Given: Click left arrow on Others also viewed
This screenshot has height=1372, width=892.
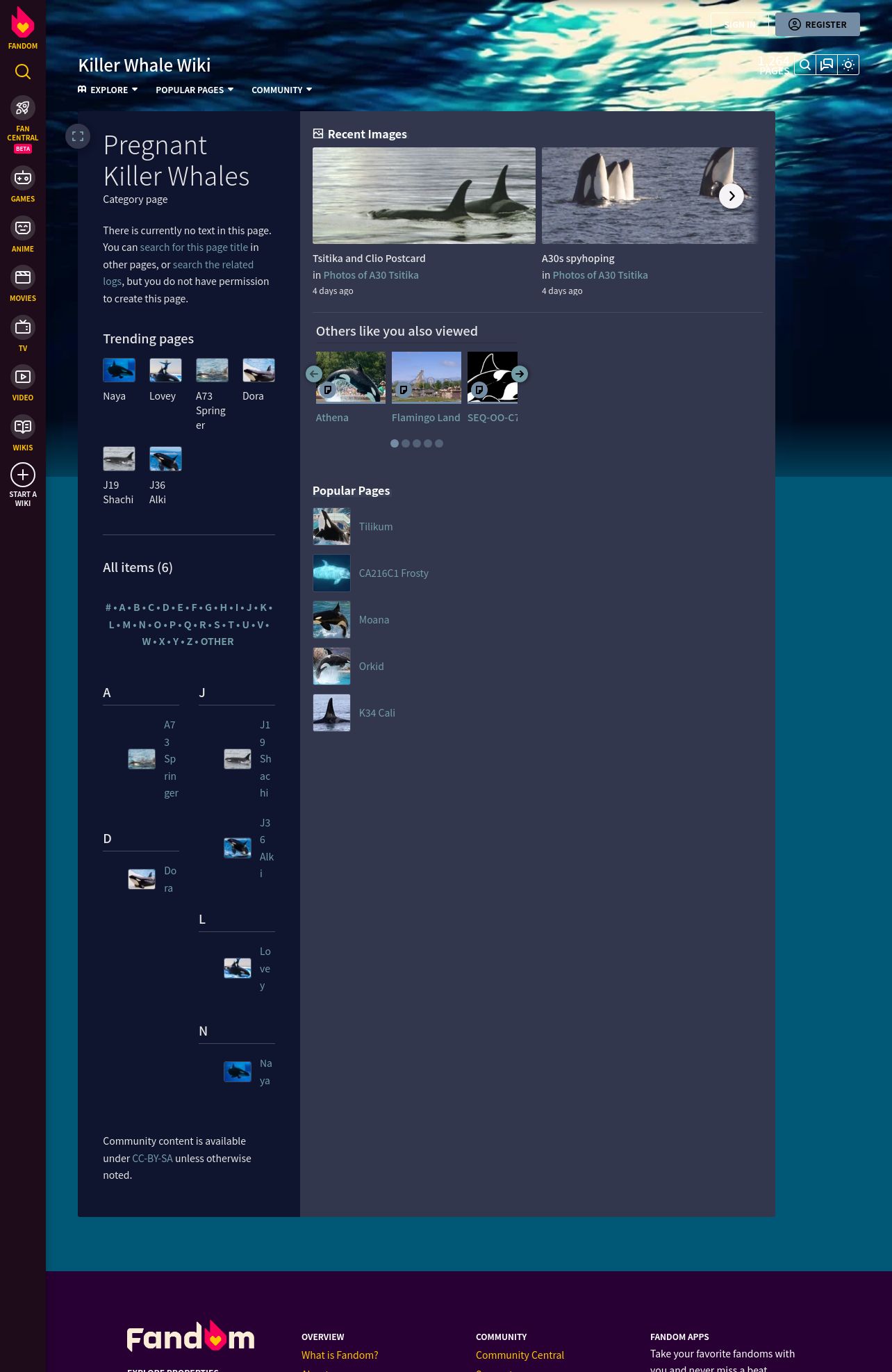Looking at the screenshot, I should [314, 374].
